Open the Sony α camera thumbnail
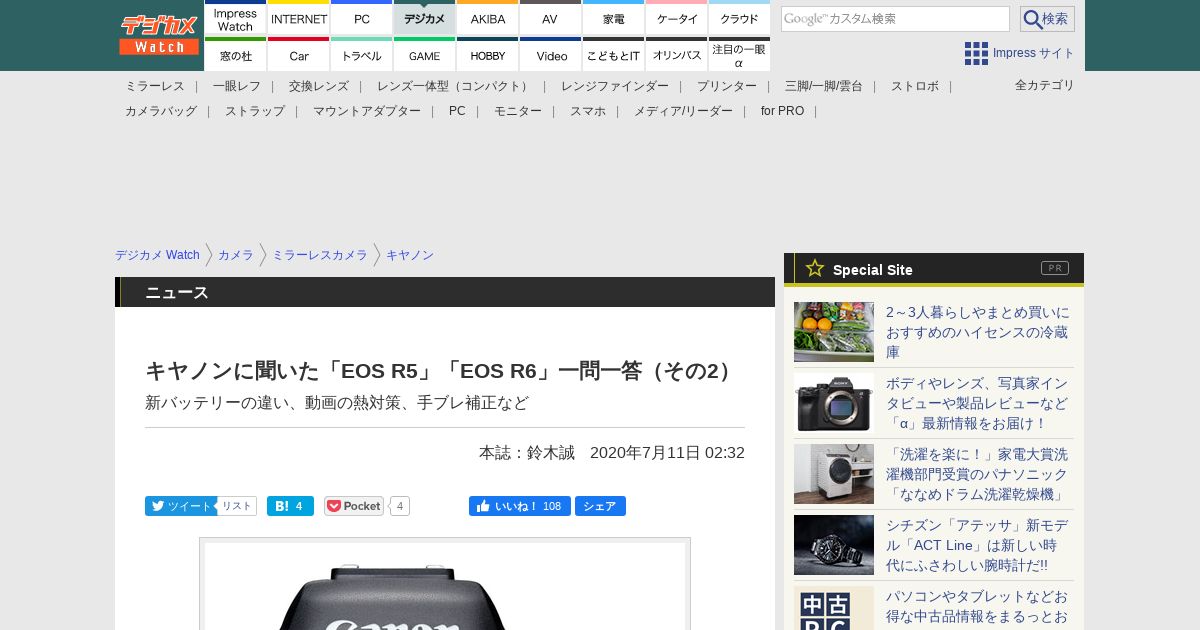The image size is (1200, 630). coord(834,403)
